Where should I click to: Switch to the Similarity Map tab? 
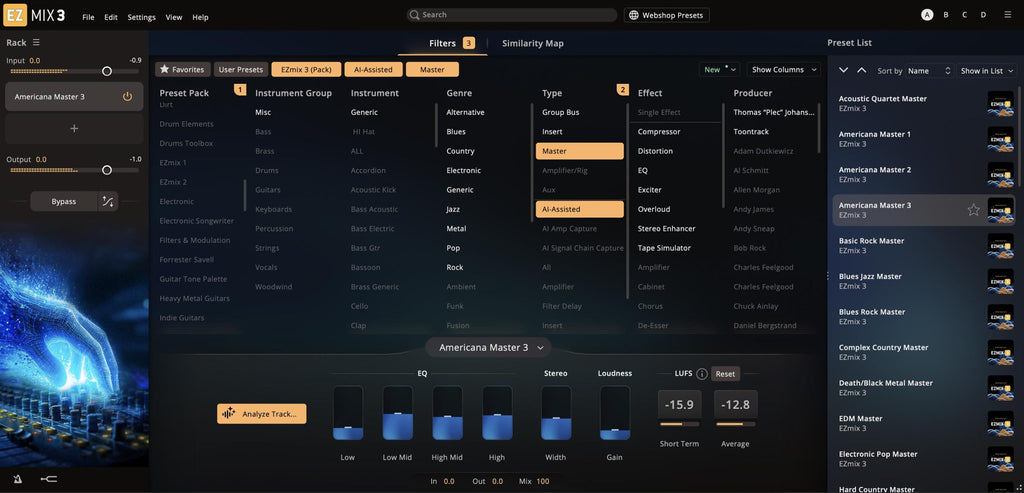[532, 43]
